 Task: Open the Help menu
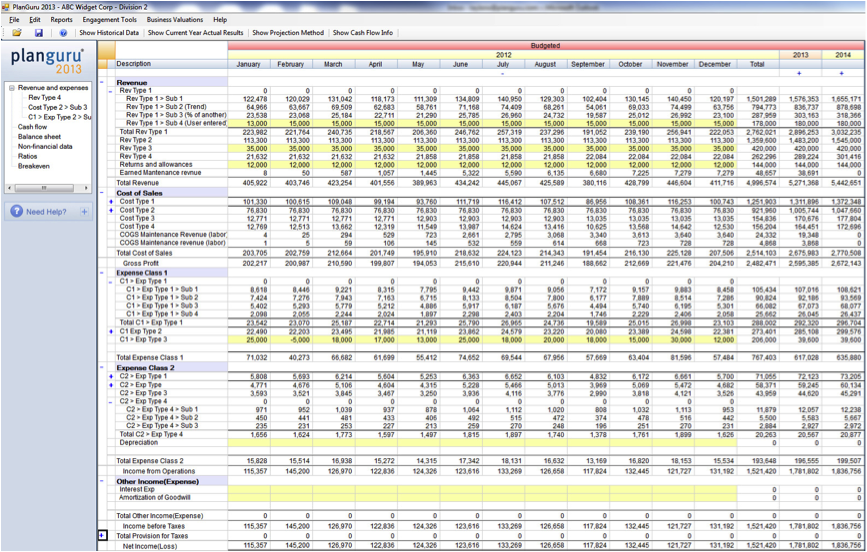click(x=220, y=19)
